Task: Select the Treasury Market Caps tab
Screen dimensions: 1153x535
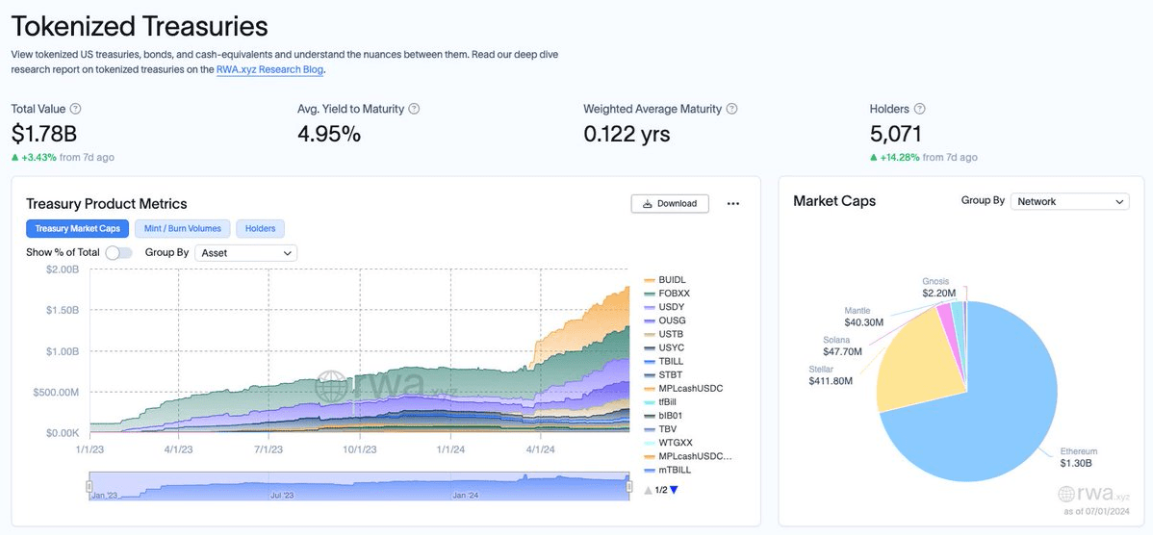Action: [78, 229]
